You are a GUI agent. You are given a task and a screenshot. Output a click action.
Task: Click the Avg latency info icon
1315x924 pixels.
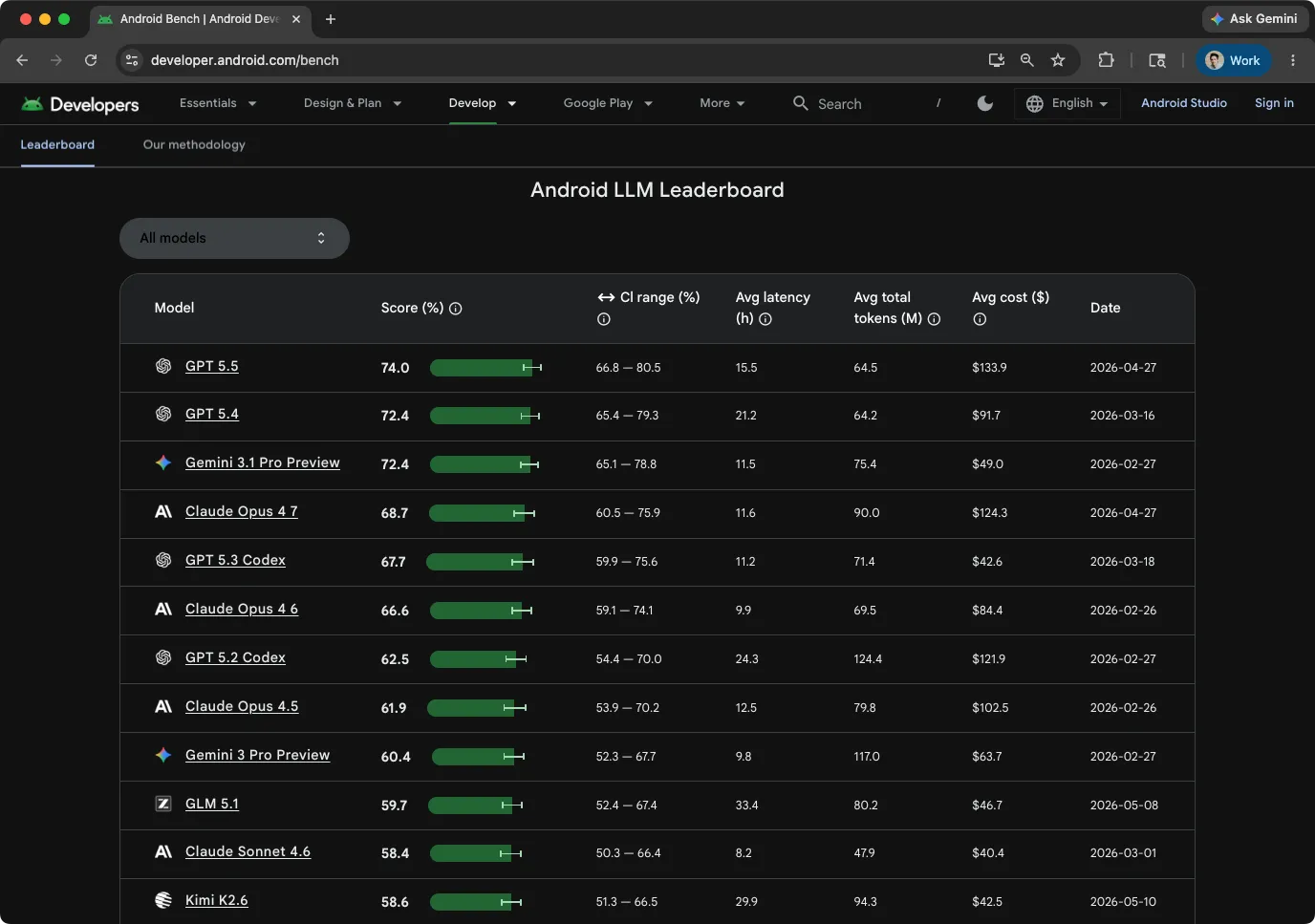765,319
